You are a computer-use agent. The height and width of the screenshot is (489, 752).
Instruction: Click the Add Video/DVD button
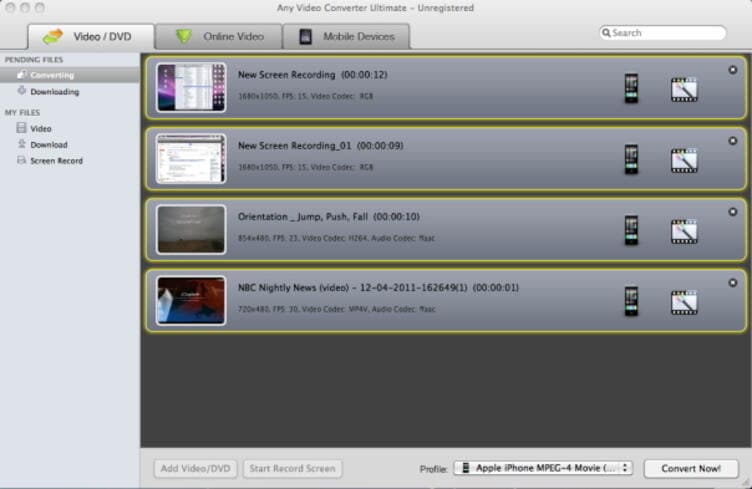(x=195, y=468)
